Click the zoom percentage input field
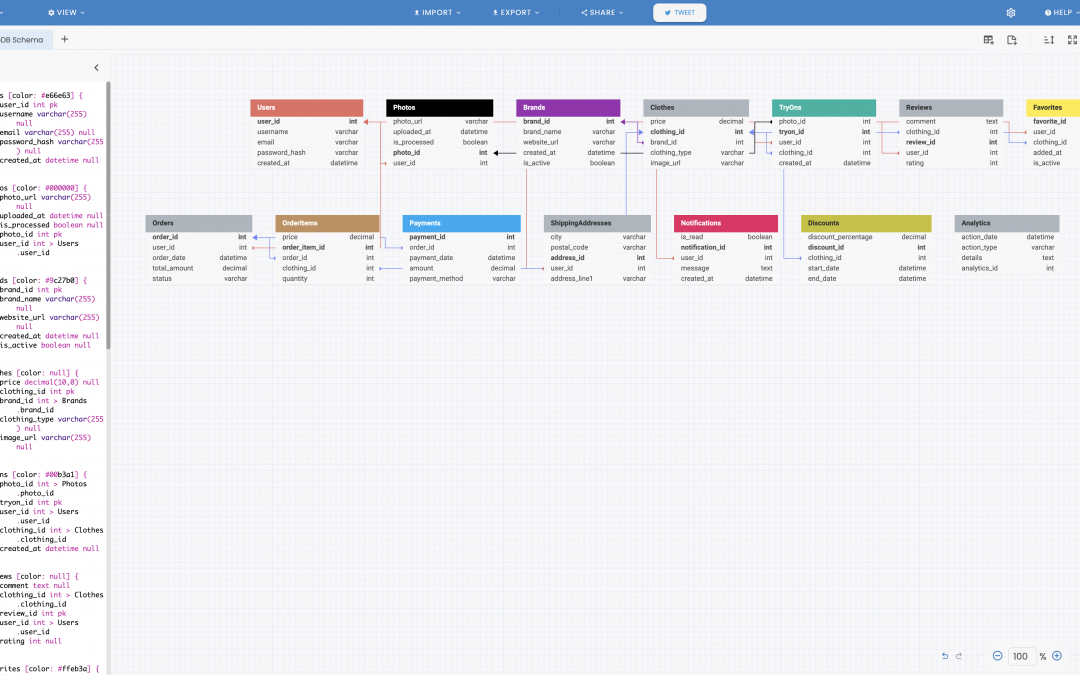Screen dimensions: 1080x675 coord(1020,656)
